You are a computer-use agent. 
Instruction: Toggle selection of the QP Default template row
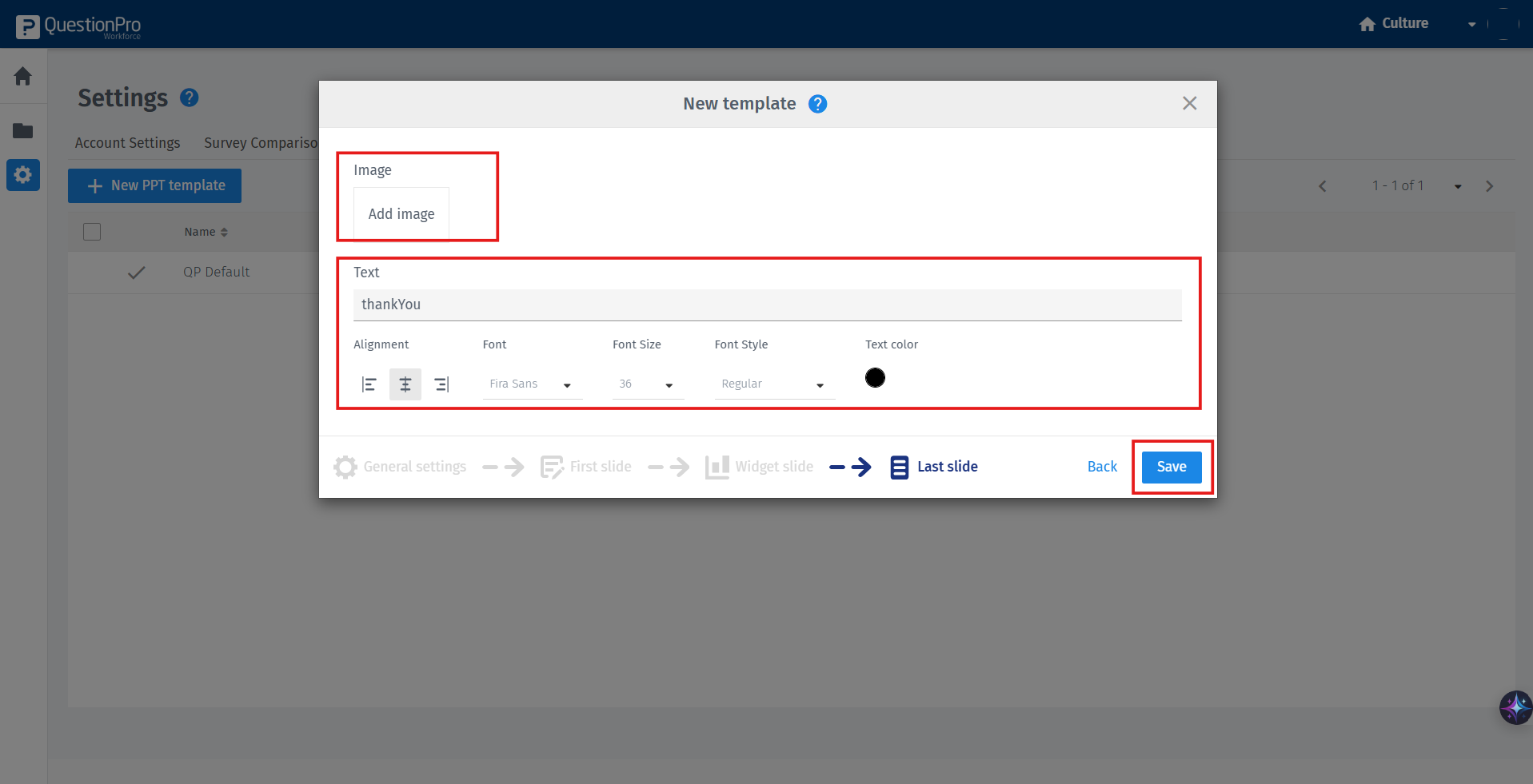tap(136, 273)
